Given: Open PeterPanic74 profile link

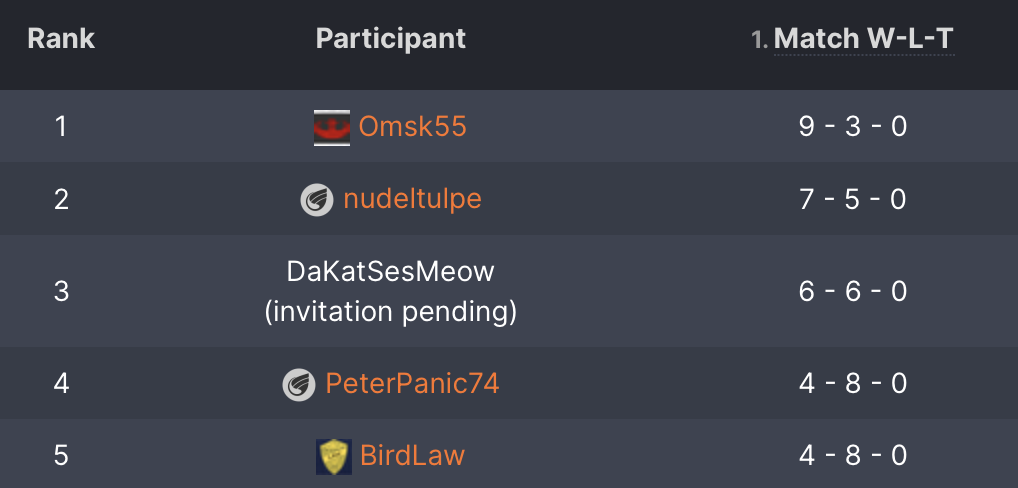Looking at the screenshot, I should [412, 384].
